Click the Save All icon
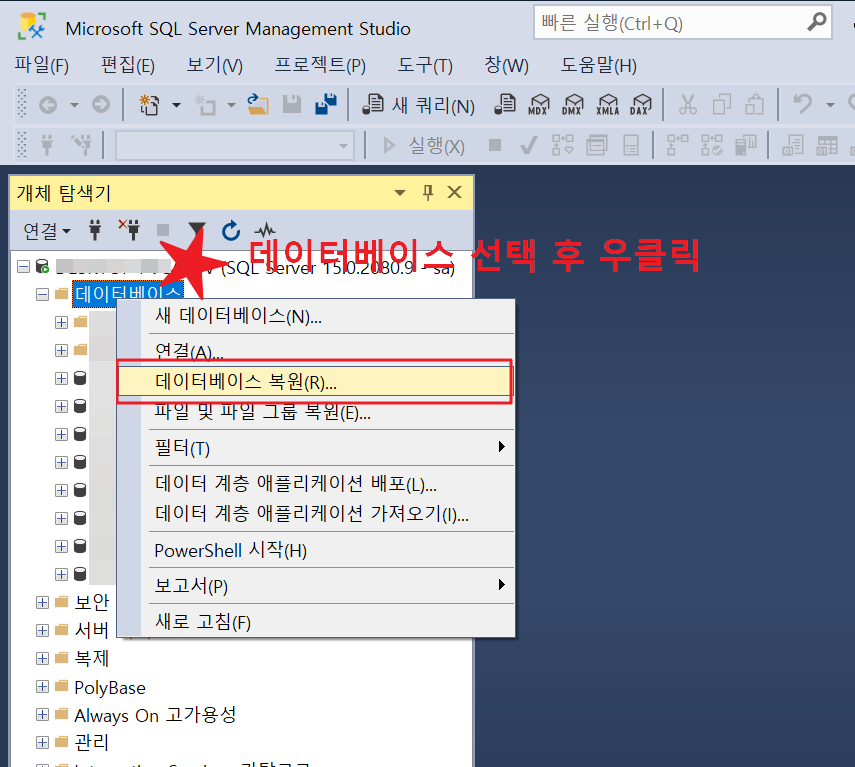The width and height of the screenshot is (855, 767). 326,104
